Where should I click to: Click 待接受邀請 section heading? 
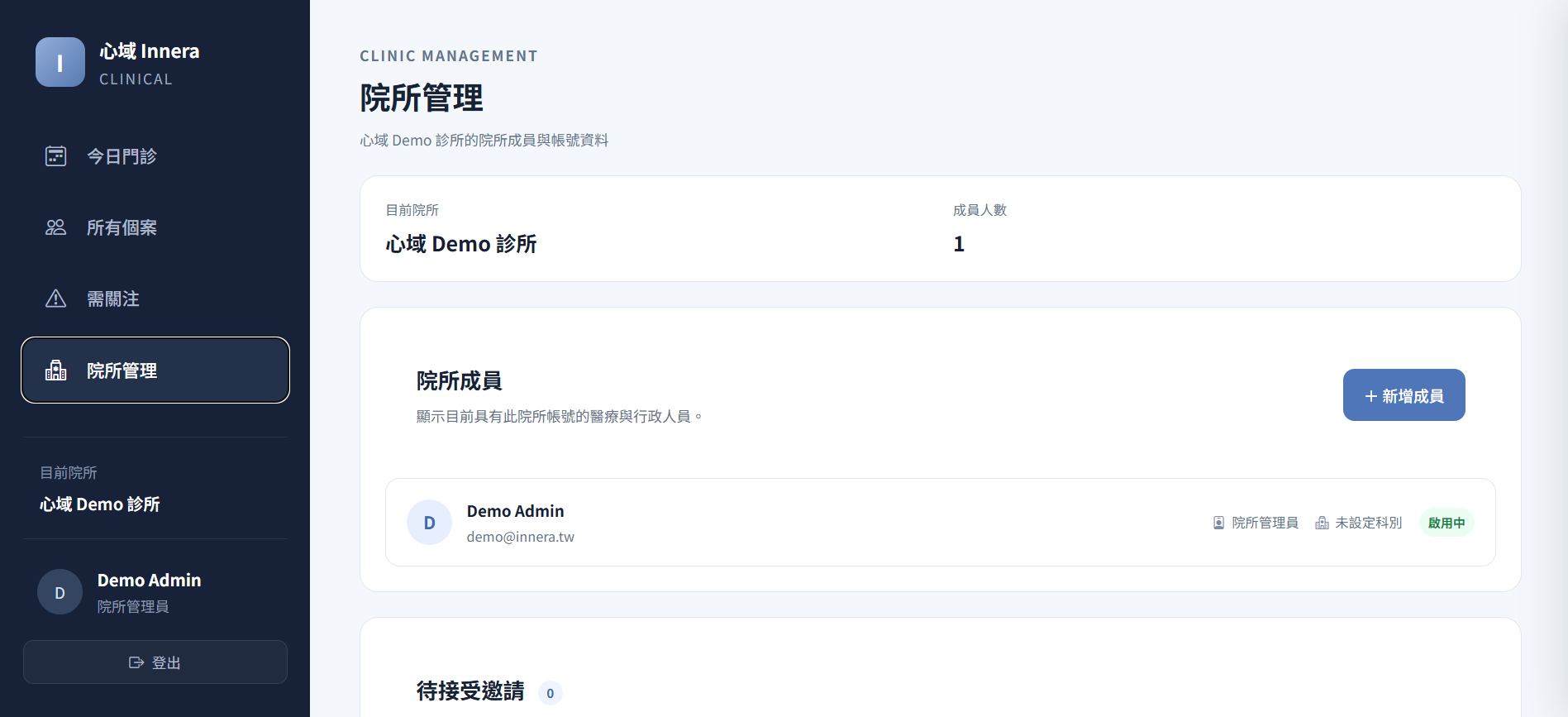click(470, 691)
